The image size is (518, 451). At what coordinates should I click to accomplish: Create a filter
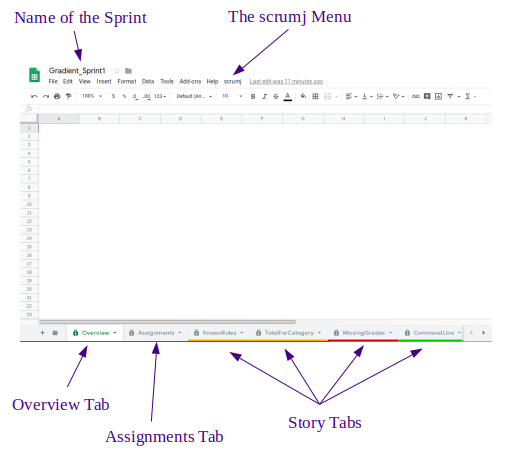450,96
